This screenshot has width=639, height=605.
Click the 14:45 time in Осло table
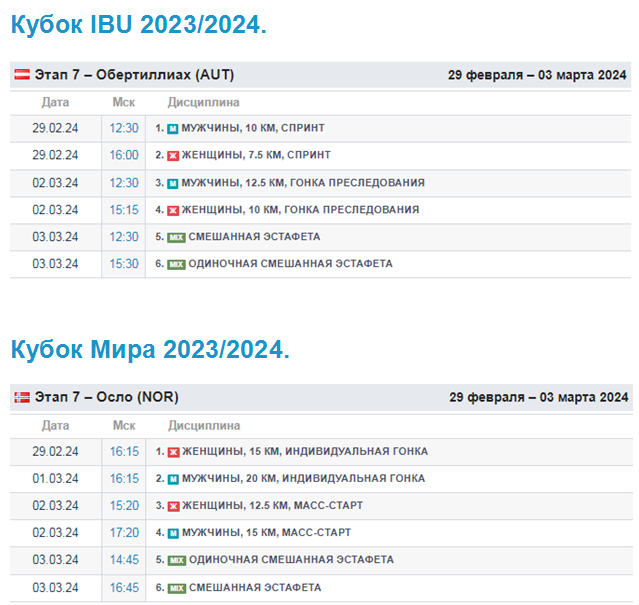(124, 560)
